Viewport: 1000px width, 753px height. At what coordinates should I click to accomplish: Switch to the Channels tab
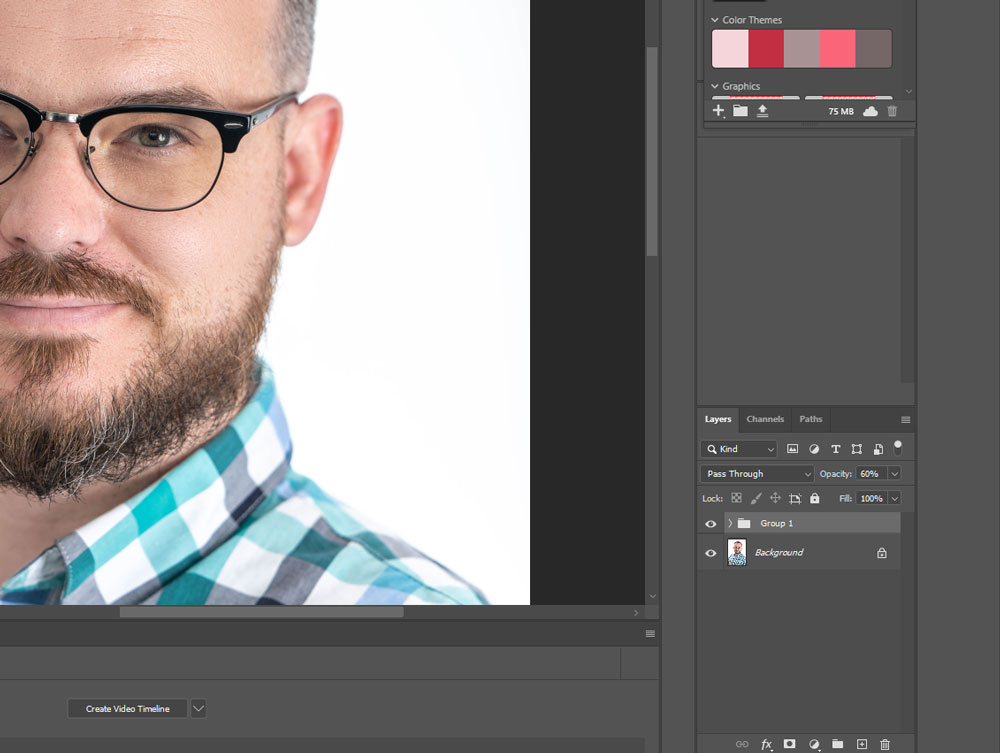tap(765, 419)
